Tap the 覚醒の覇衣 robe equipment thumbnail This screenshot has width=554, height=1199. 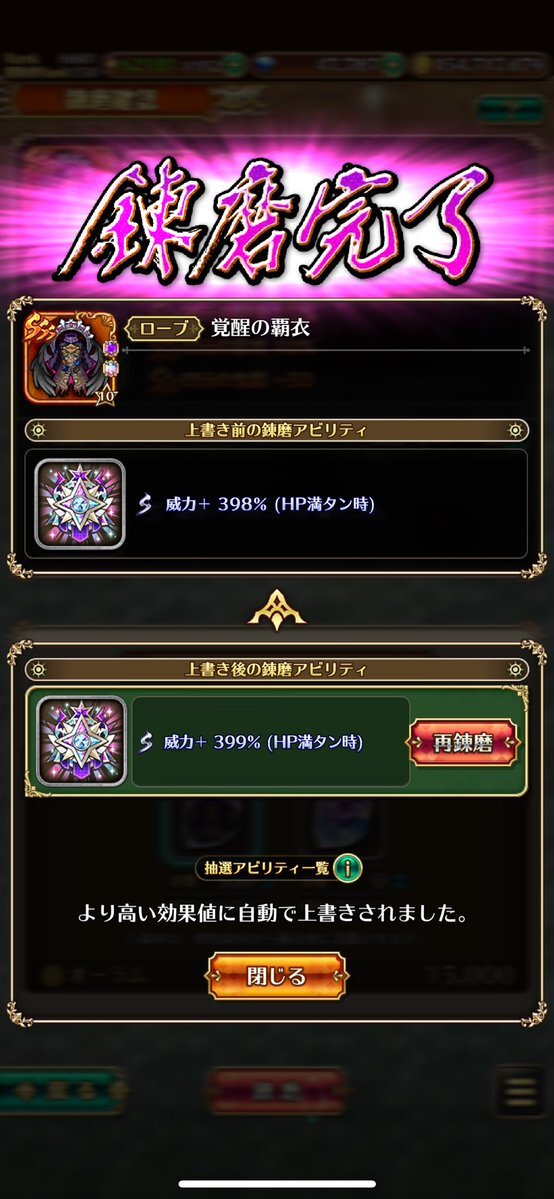coord(71,358)
